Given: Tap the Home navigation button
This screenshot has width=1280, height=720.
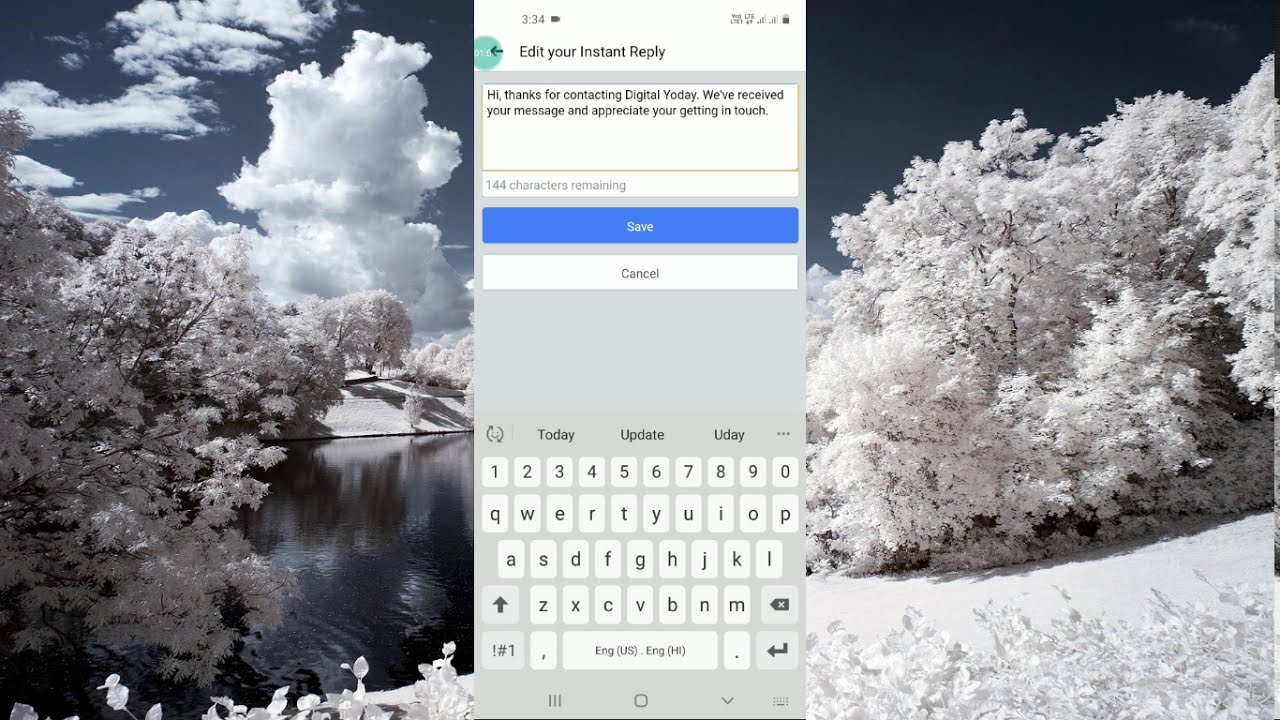Looking at the screenshot, I should click(641, 701).
